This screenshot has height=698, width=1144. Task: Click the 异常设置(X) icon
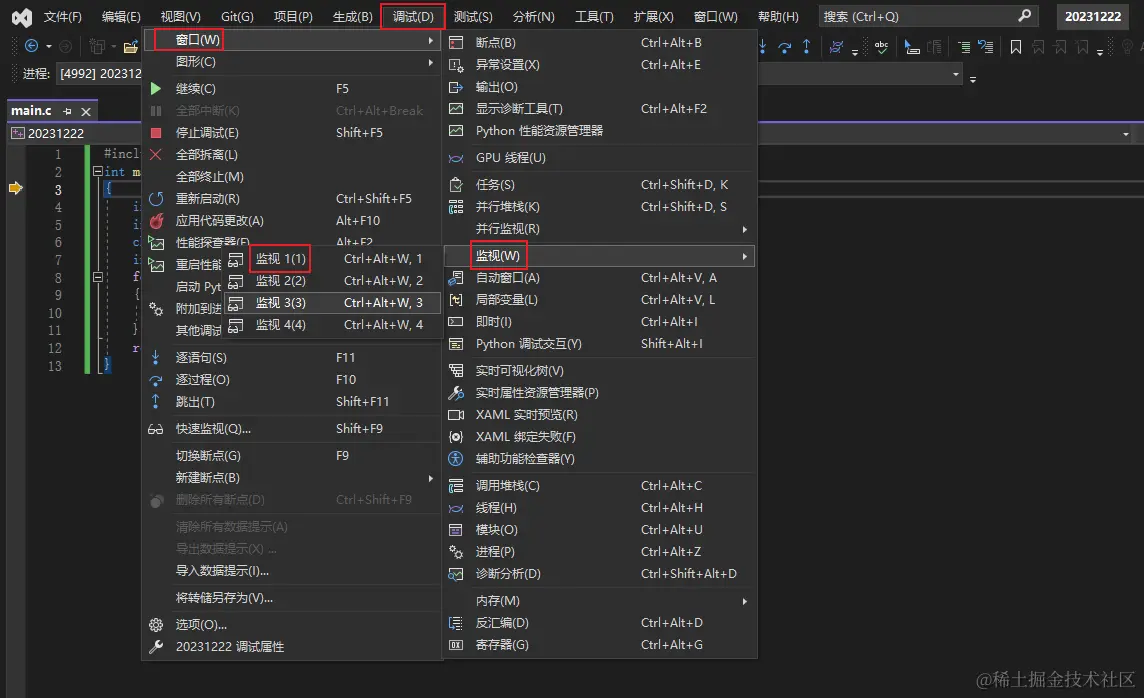456,65
